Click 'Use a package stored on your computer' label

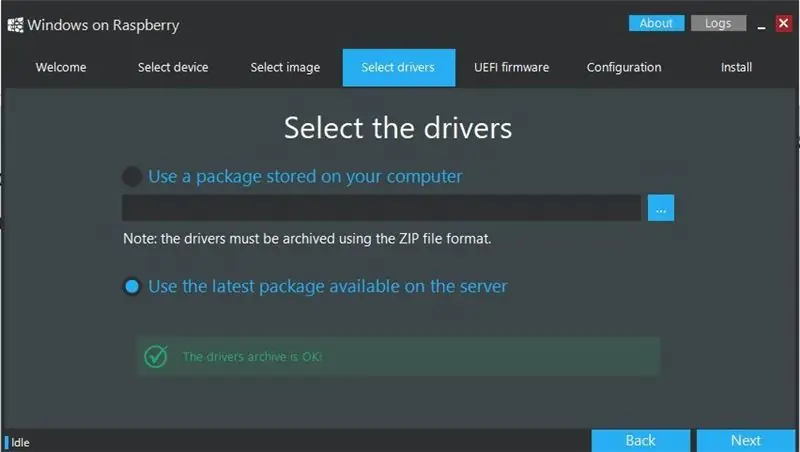[x=305, y=177]
